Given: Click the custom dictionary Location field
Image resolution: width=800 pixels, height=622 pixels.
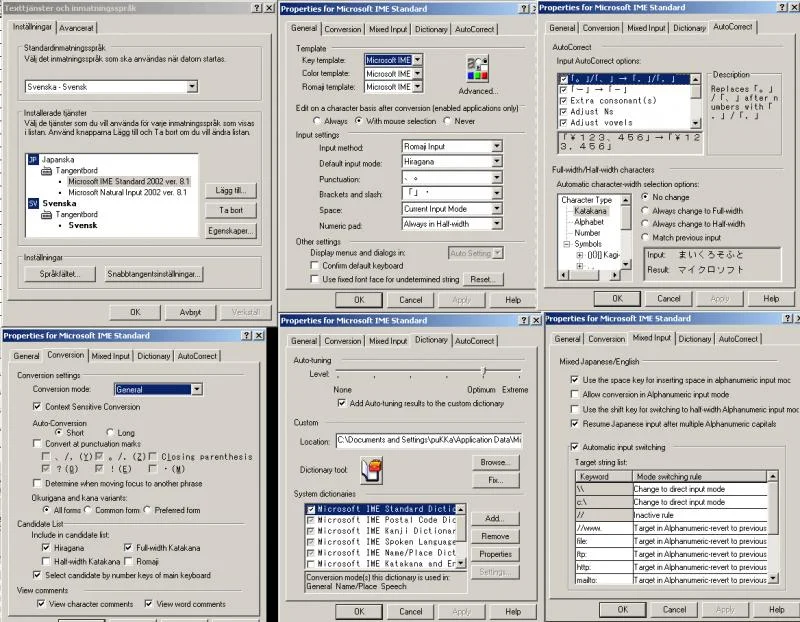Looking at the screenshot, I should 429,440.
